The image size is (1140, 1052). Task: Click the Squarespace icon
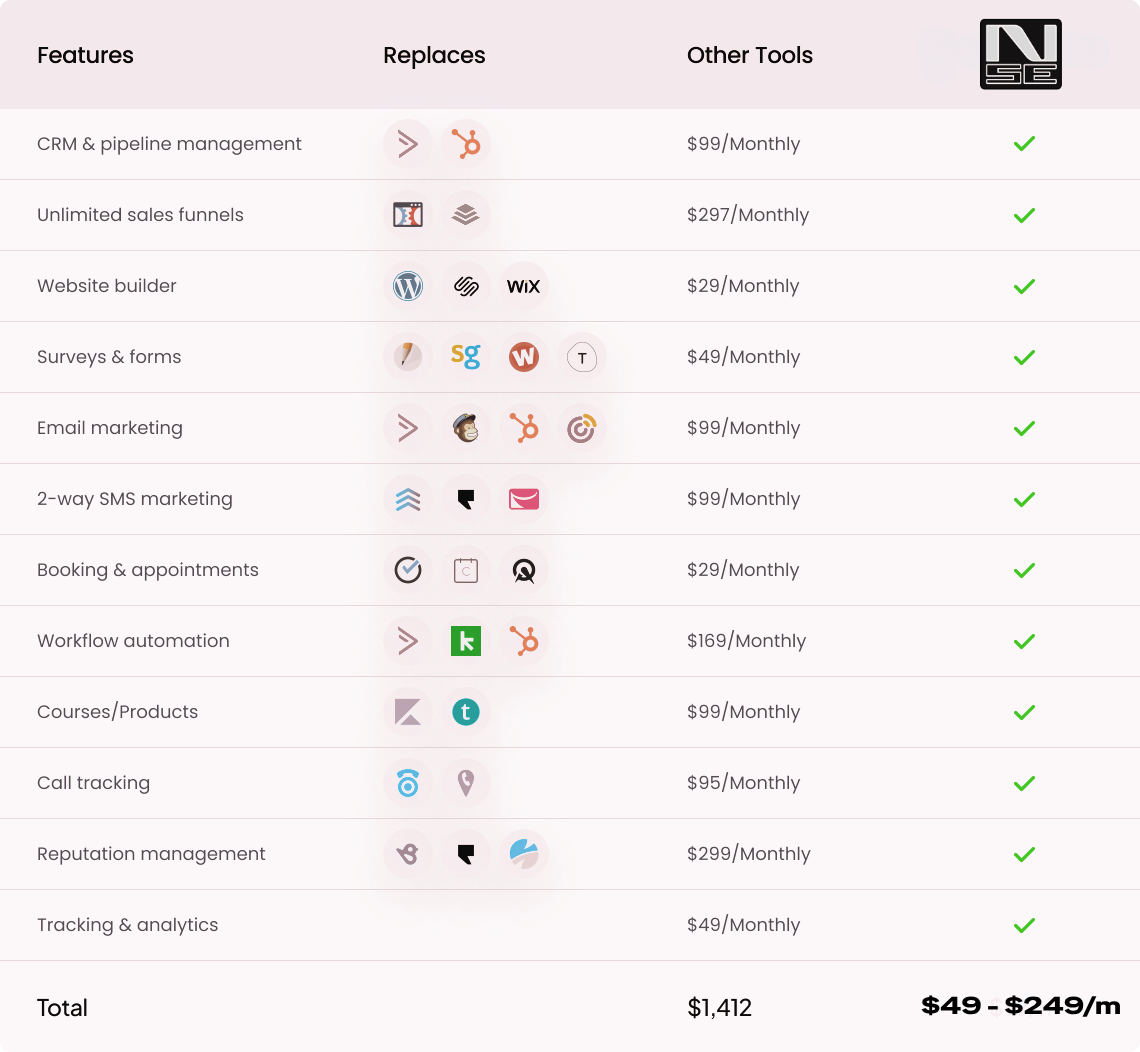[x=466, y=286]
